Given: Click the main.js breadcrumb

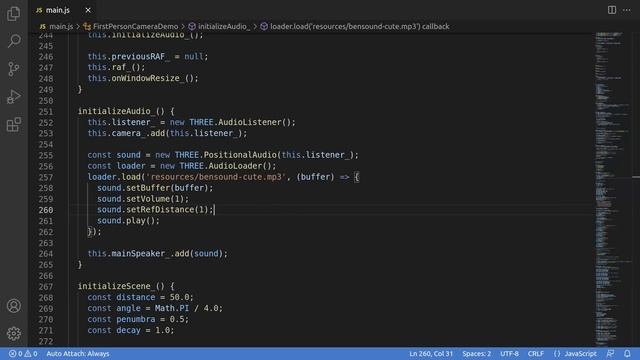Looking at the screenshot, I should pos(56,27).
